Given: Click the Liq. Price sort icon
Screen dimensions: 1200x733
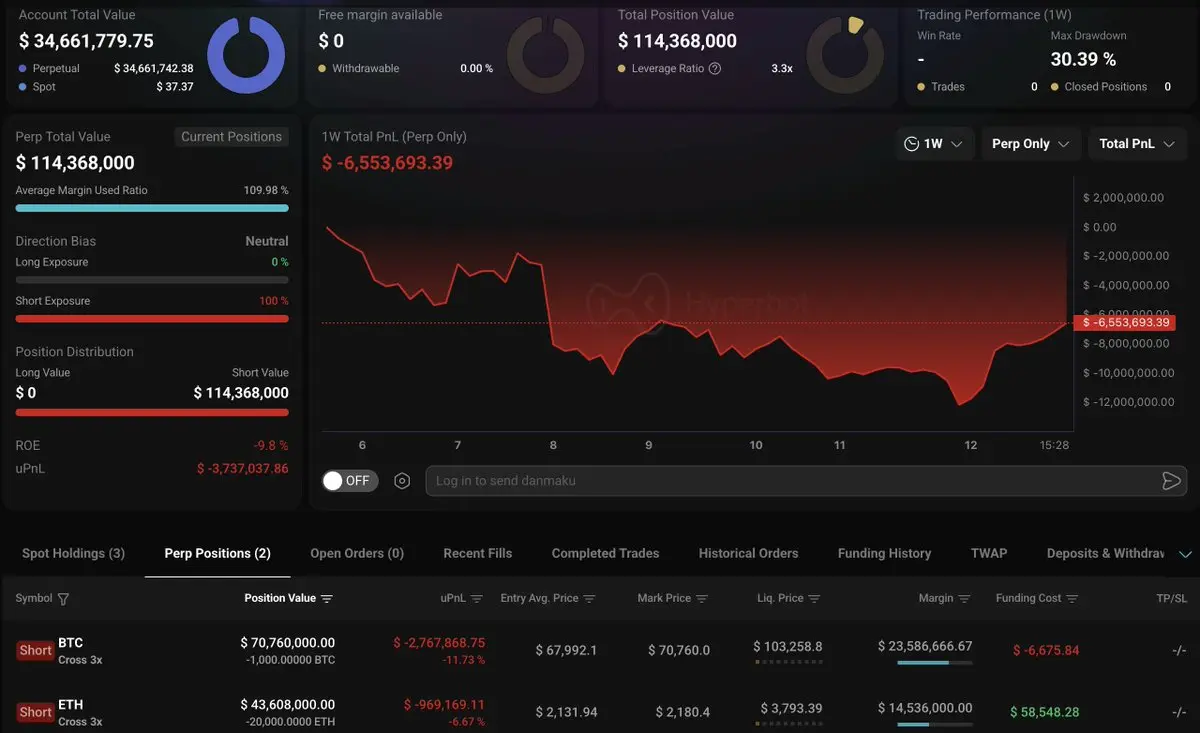Looking at the screenshot, I should click(815, 599).
